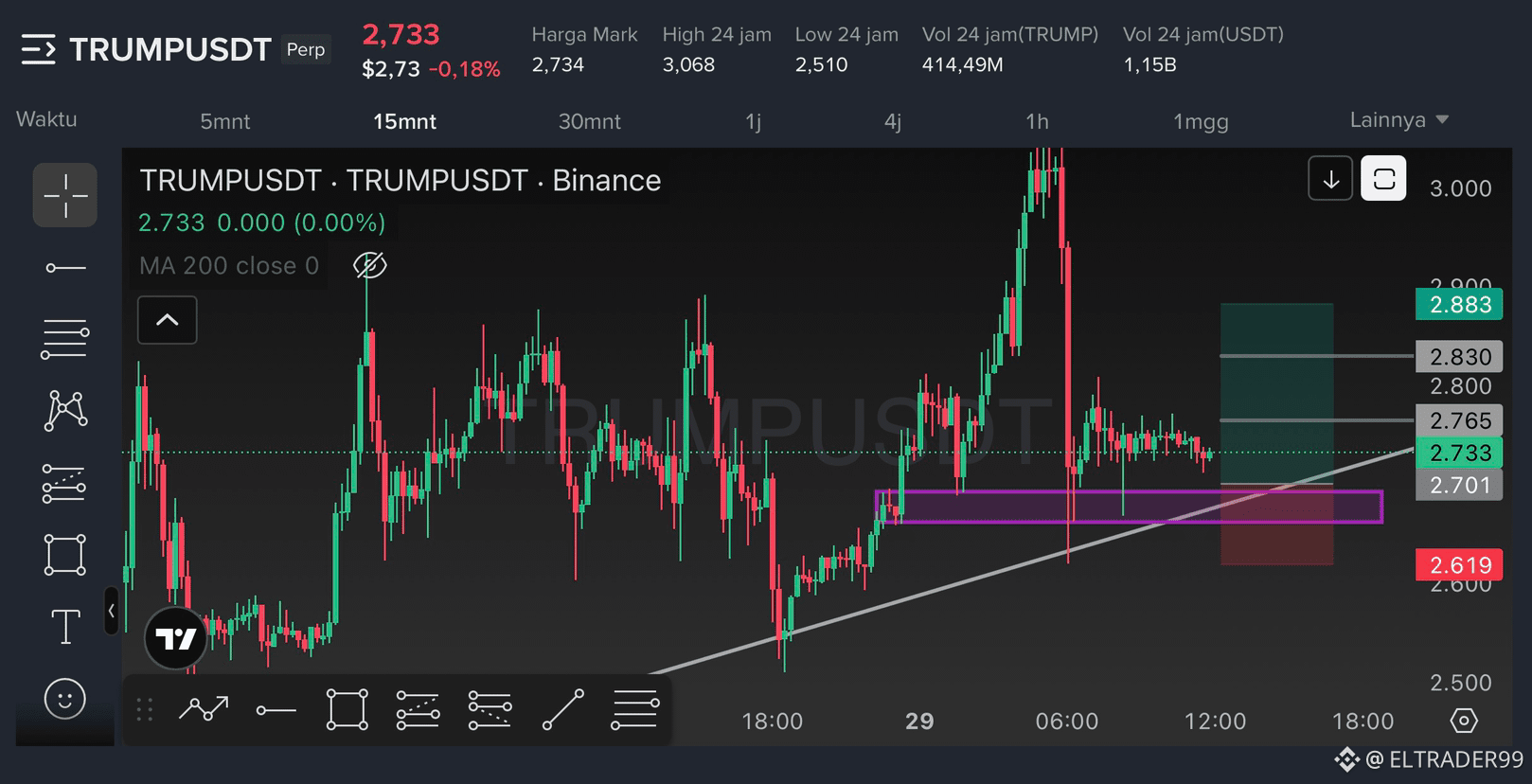Select the crosshair cursor tool
Image resolution: width=1532 pixels, height=784 pixels.
point(65,195)
